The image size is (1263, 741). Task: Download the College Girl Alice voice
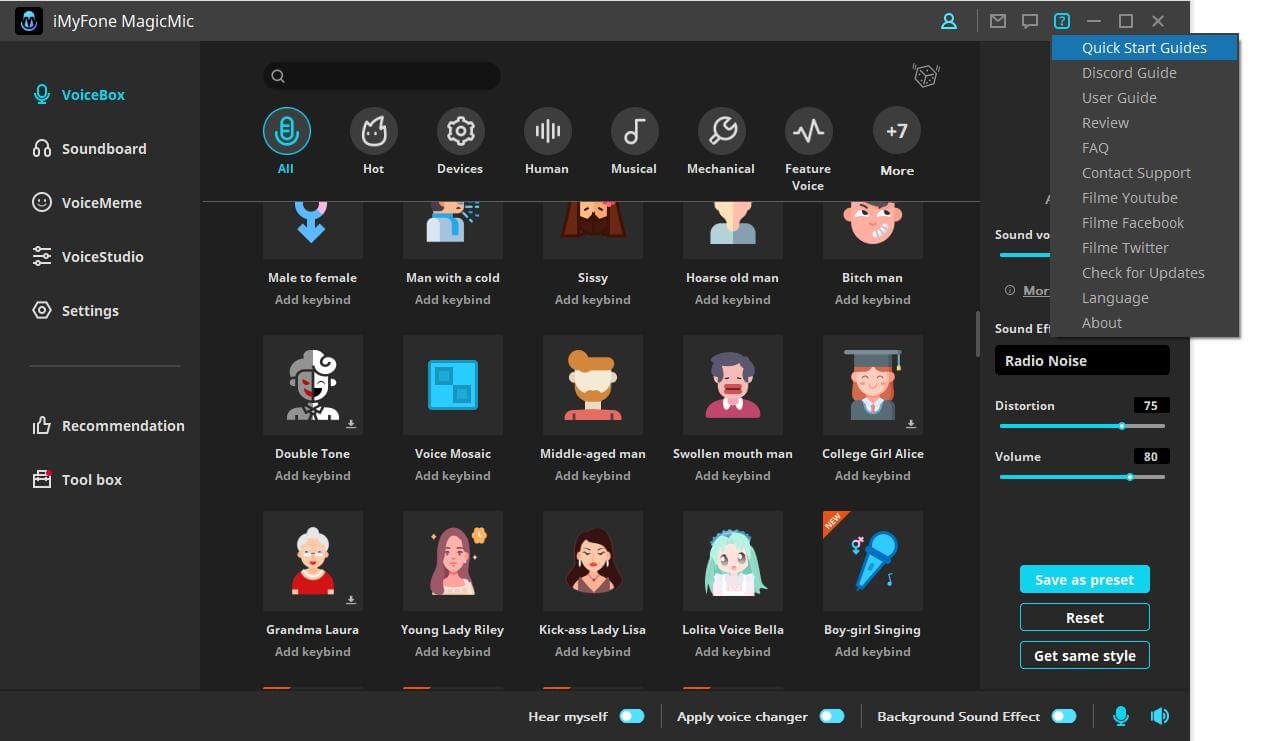pyautogui.click(x=911, y=424)
